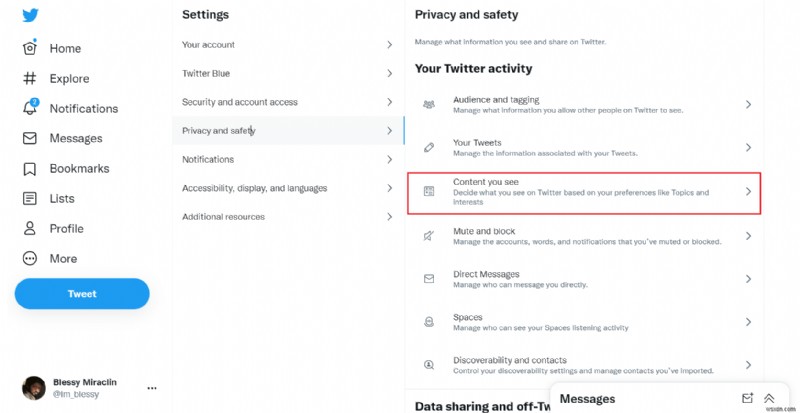Select Security and account access
The height and width of the screenshot is (413, 800).
286,102
